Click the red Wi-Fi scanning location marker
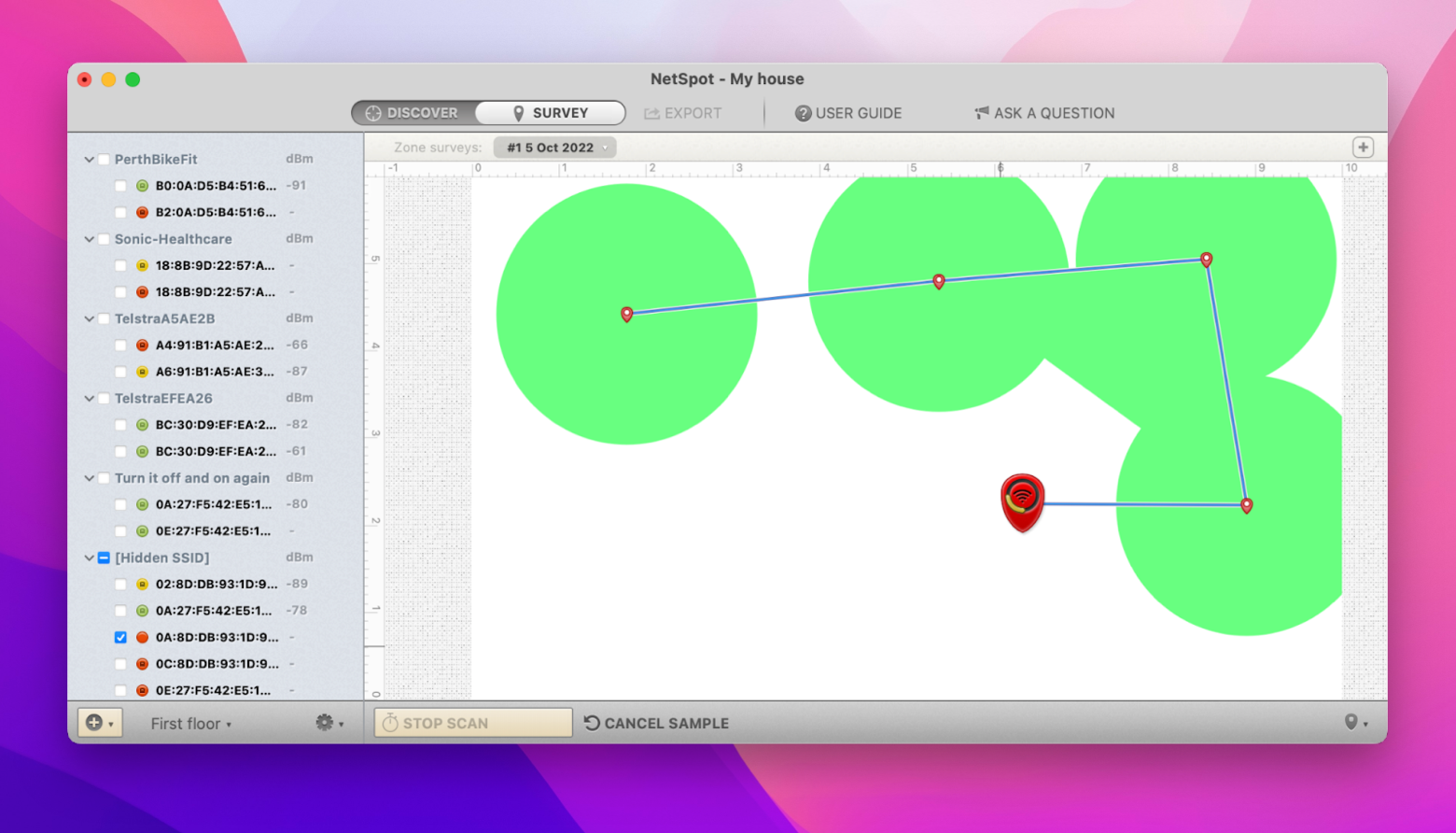The image size is (1456, 833). coord(1022,501)
